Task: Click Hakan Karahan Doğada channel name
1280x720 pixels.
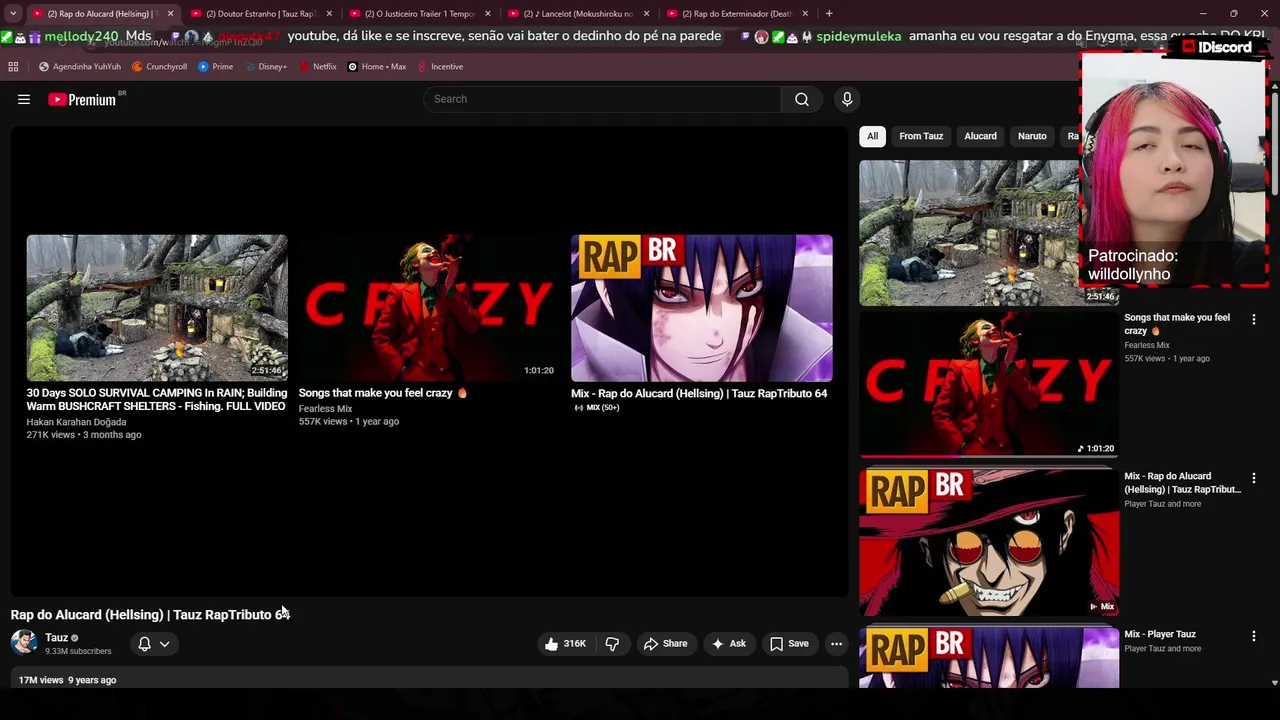Action: click(76, 422)
